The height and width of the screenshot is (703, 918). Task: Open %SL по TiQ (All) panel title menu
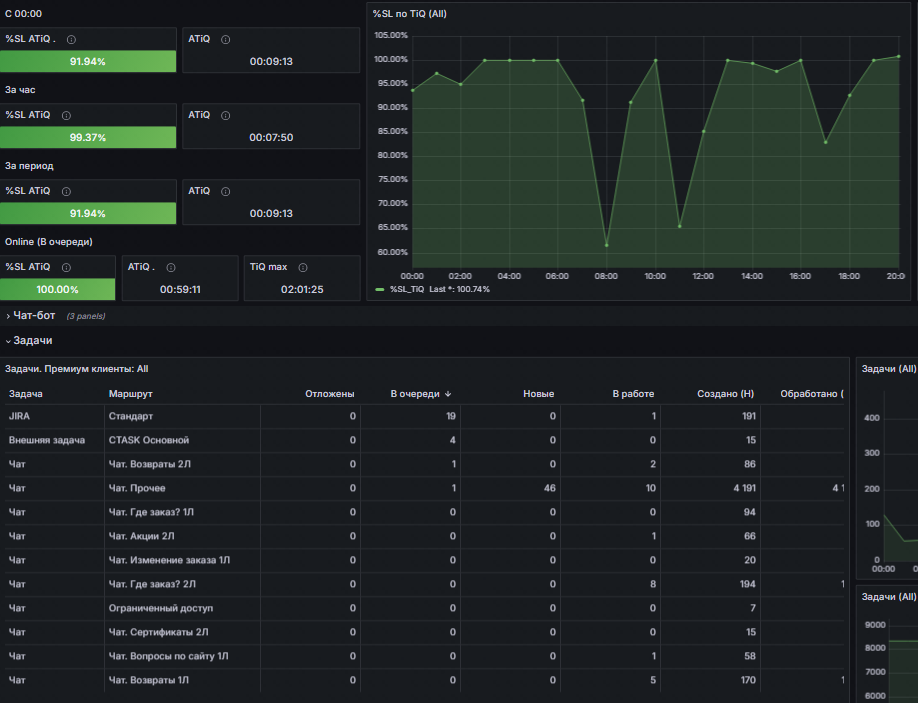[x=409, y=13]
